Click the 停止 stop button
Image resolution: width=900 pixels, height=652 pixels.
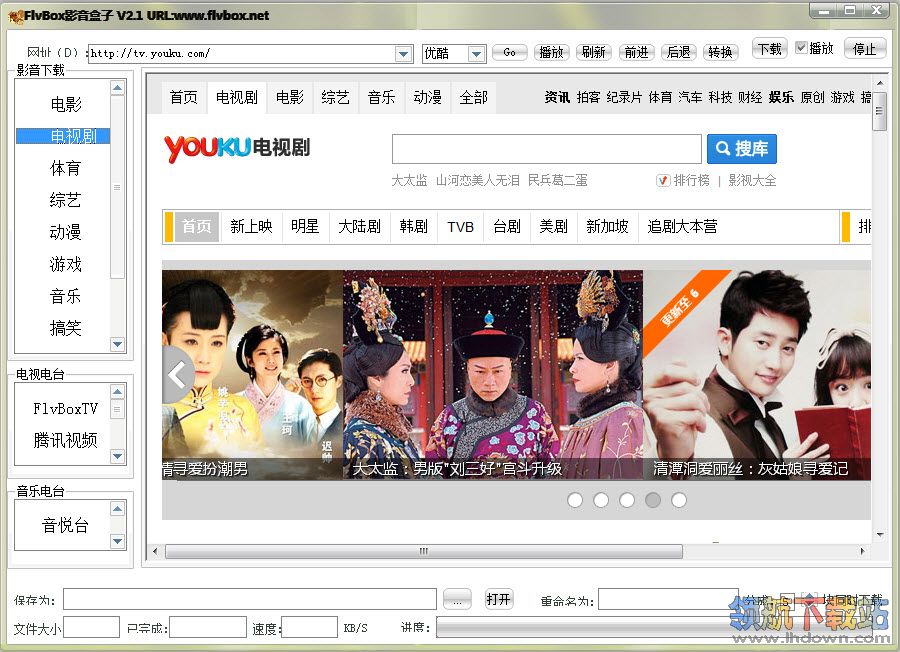pos(864,49)
